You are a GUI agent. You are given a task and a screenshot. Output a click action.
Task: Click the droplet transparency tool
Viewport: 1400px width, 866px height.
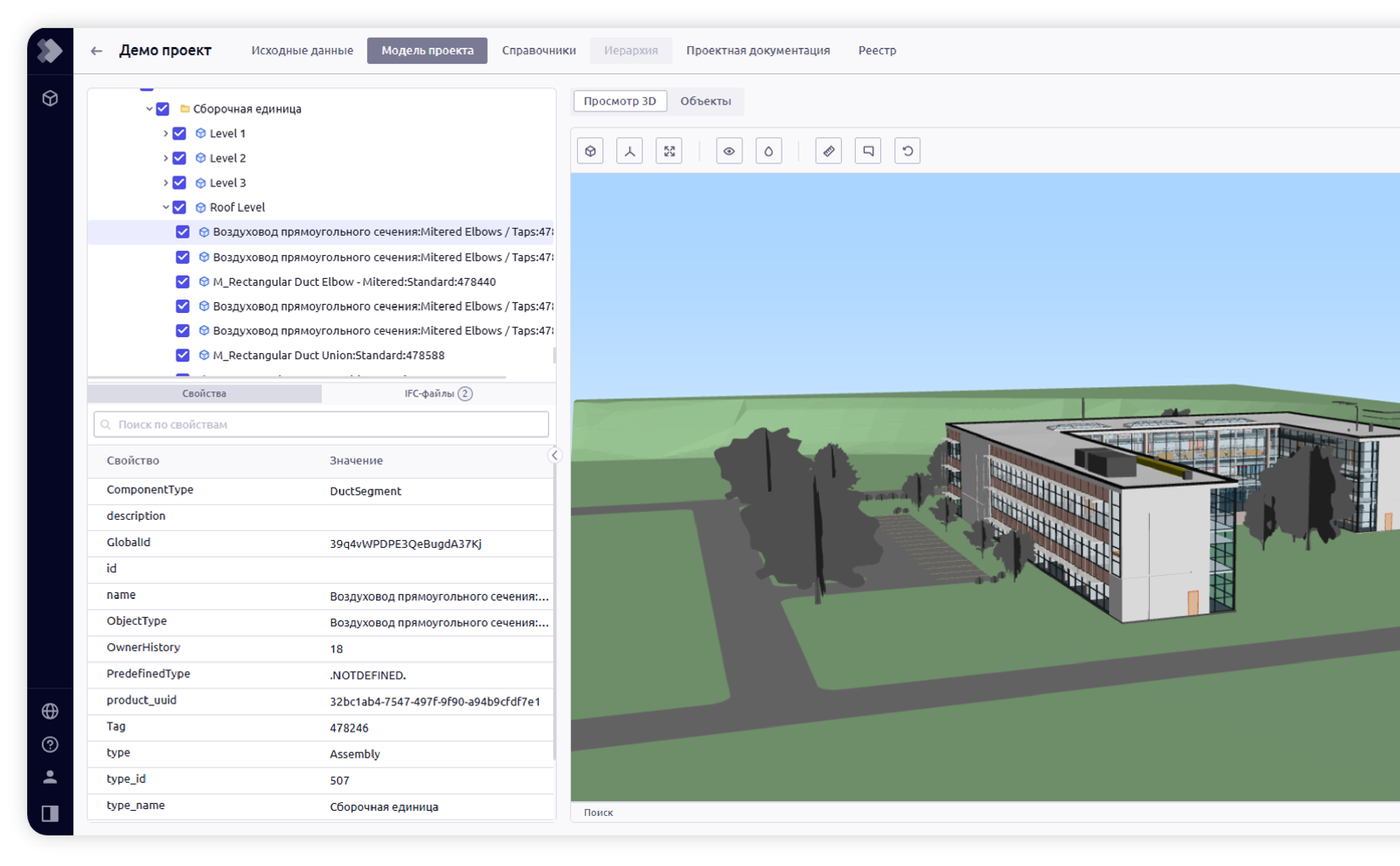(769, 151)
